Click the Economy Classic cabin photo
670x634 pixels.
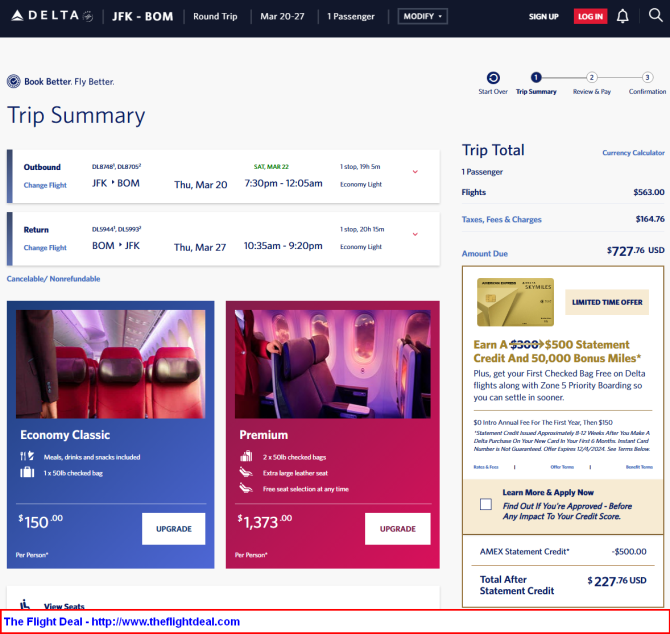tap(110, 364)
